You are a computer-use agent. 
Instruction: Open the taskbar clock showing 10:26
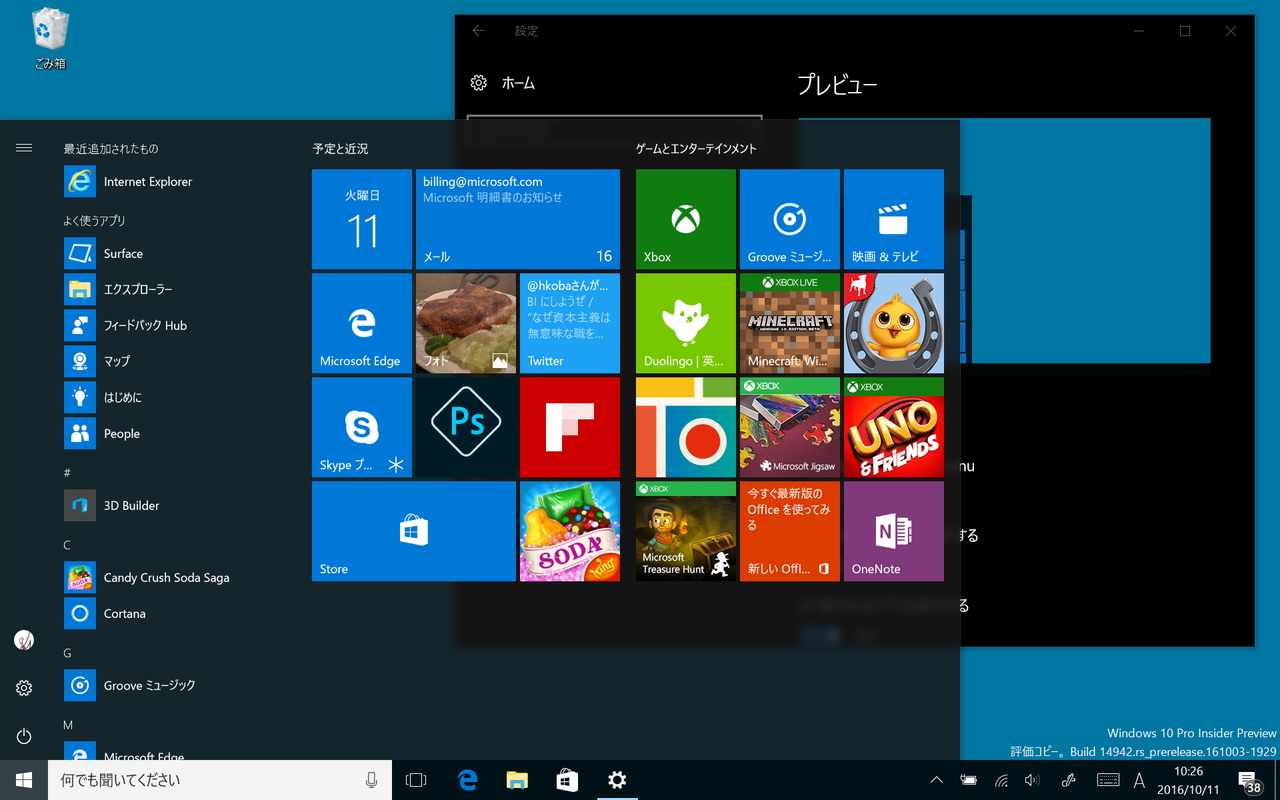coord(1189,780)
